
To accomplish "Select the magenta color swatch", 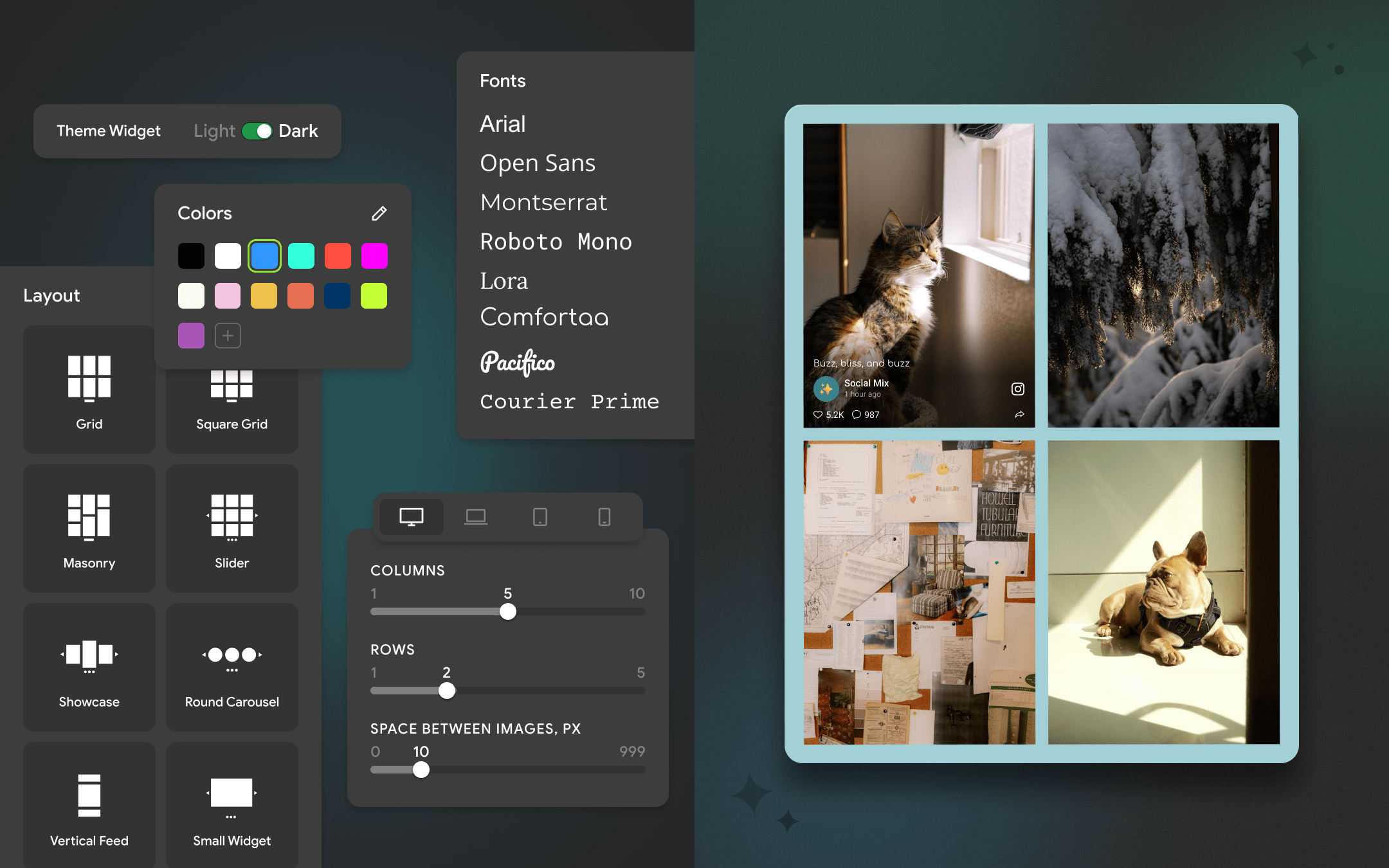I will coord(374,255).
